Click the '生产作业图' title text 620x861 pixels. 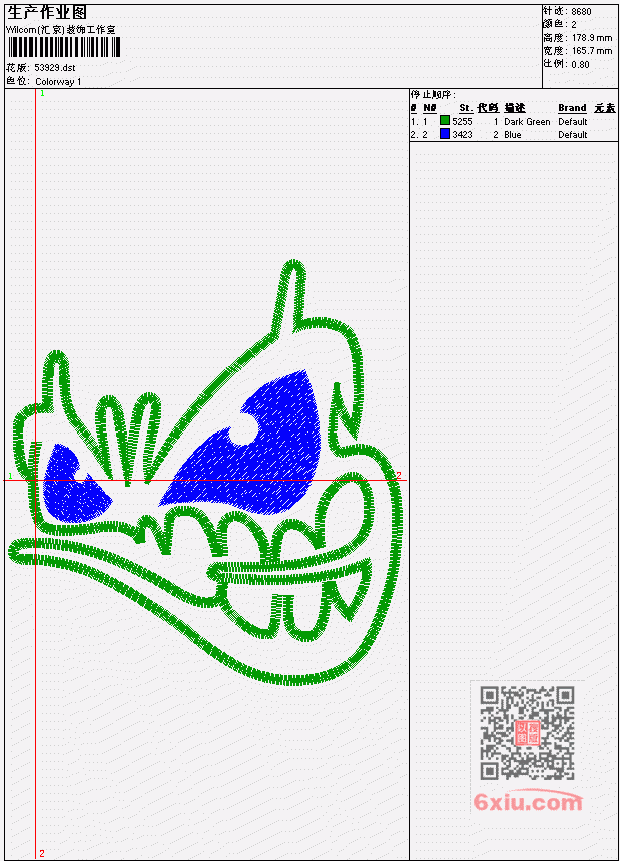pos(47,13)
